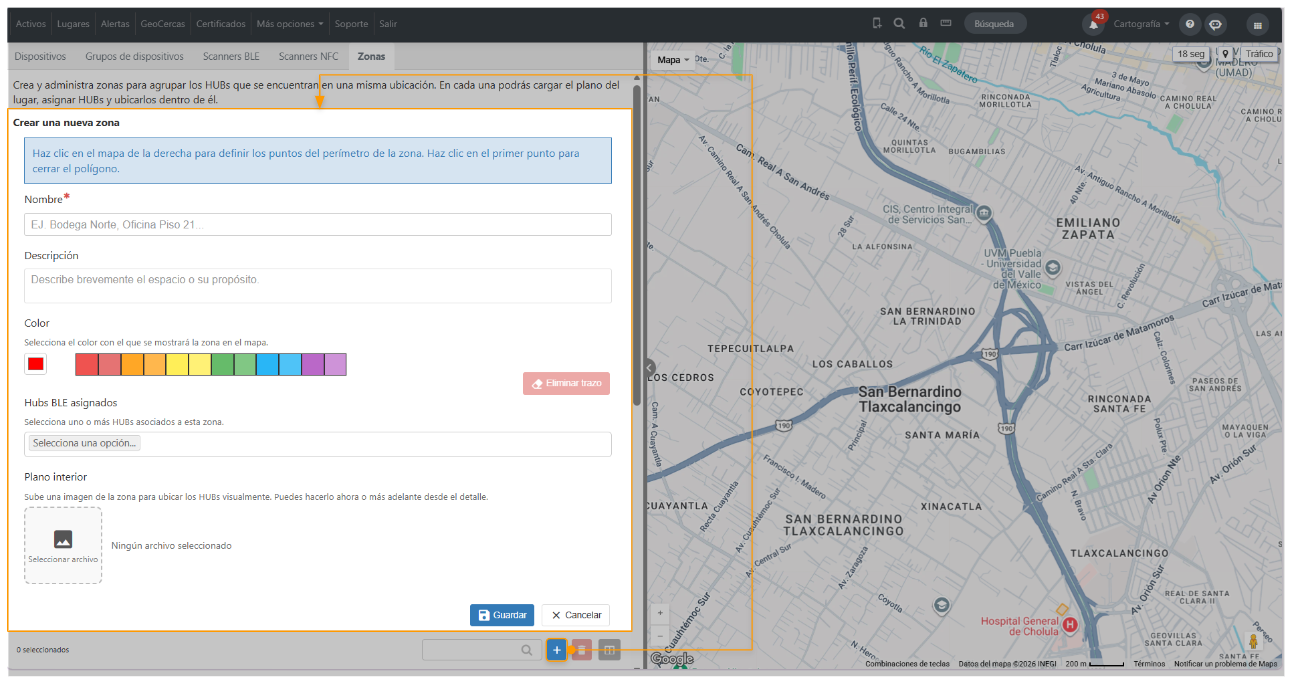Image resolution: width=1289 pixels, height=684 pixels.
Task: Select the green color swatch
Action: tap(222, 364)
